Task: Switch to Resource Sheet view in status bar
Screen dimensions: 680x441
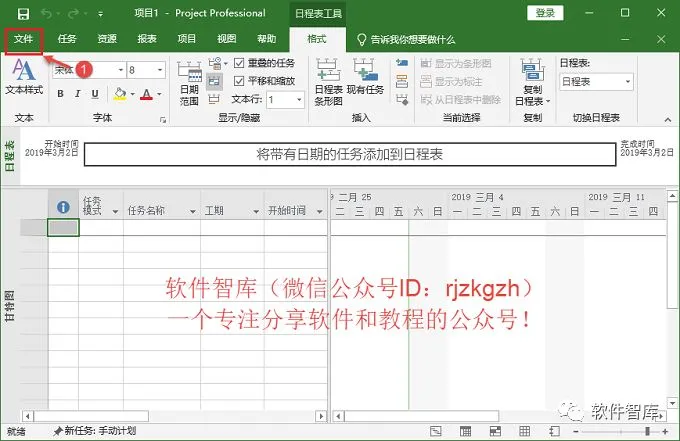Action: pos(524,431)
